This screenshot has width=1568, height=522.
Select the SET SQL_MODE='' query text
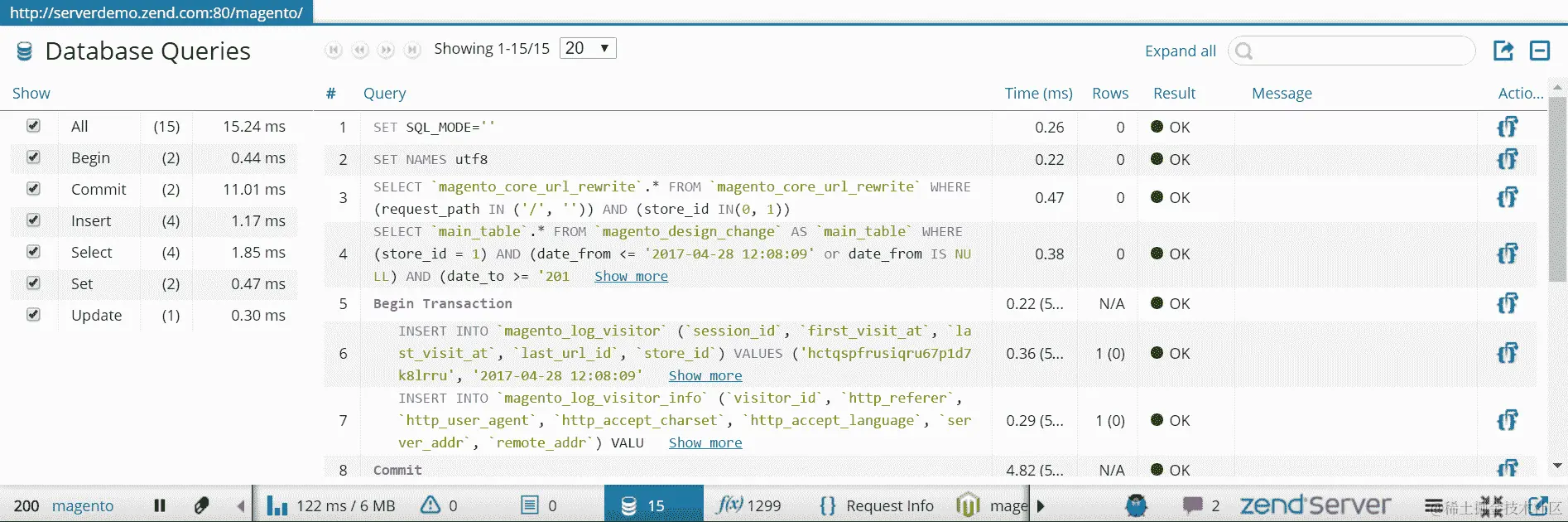434,127
